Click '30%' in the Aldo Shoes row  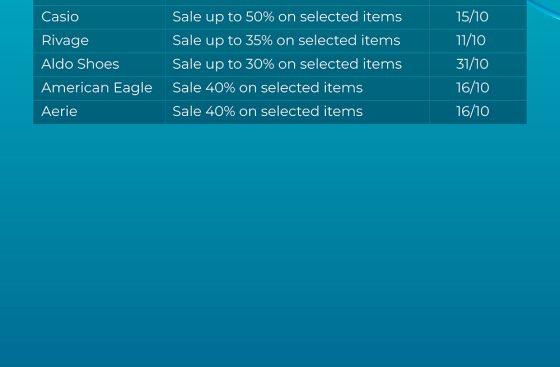(x=260, y=64)
